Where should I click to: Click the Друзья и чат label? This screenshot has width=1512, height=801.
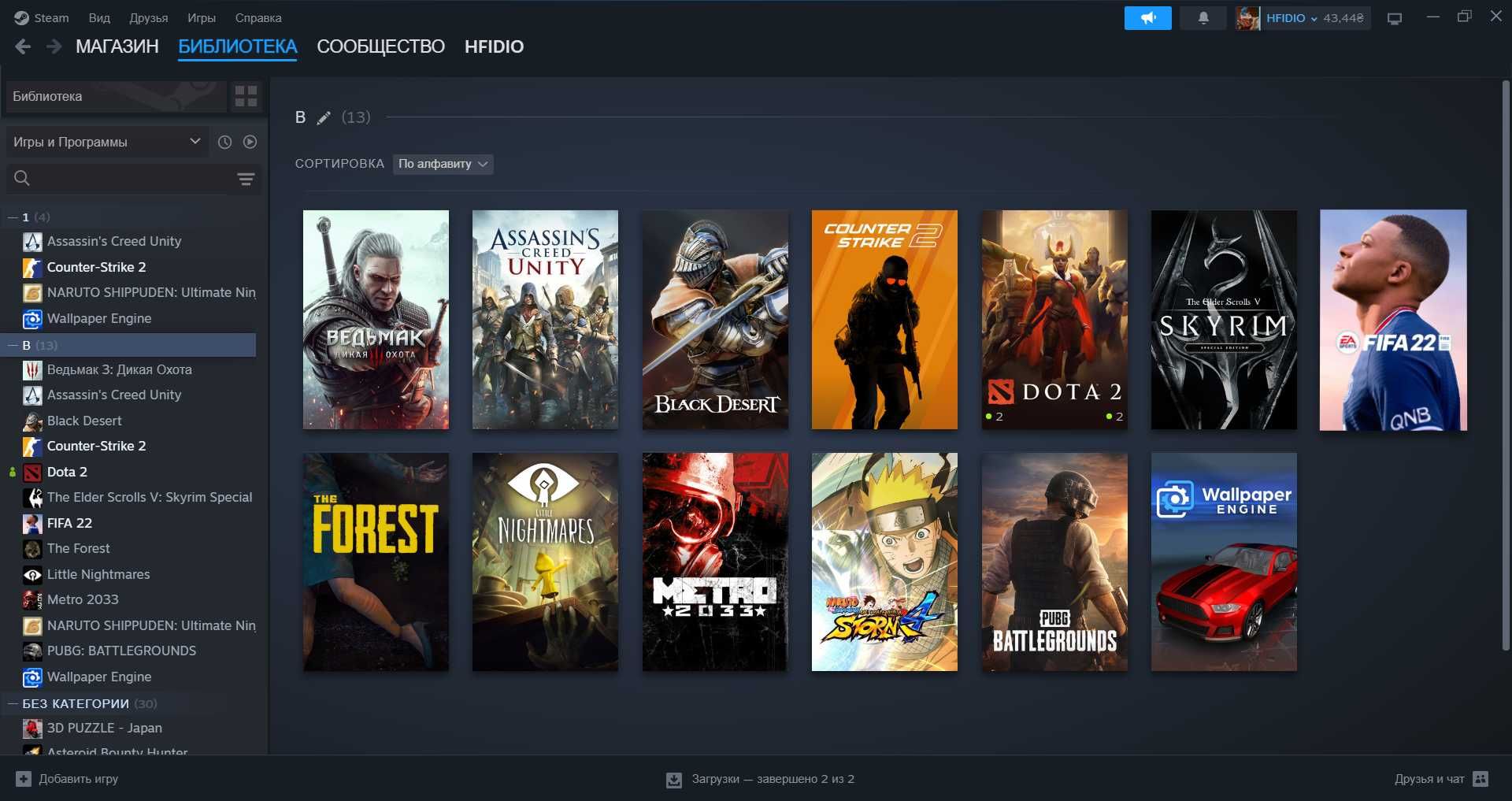point(1429,779)
